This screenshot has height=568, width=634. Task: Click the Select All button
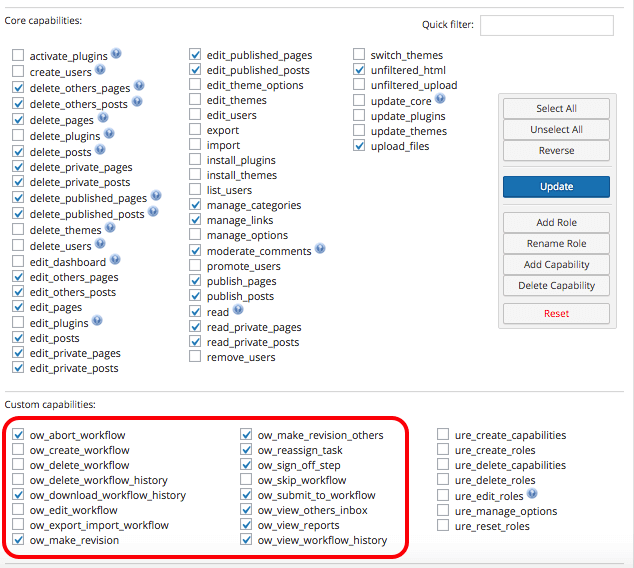(556, 108)
